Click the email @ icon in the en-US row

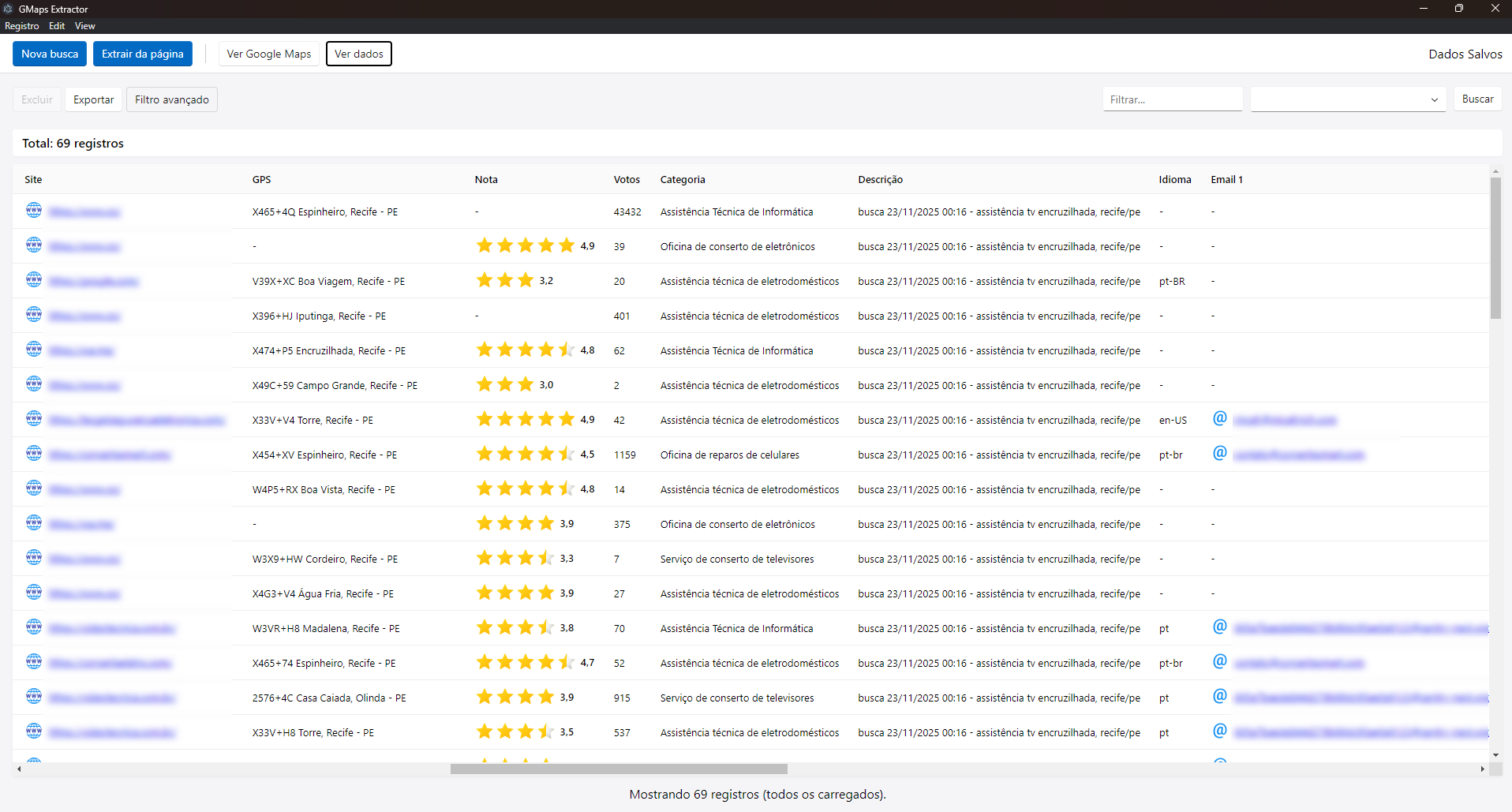click(1220, 418)
